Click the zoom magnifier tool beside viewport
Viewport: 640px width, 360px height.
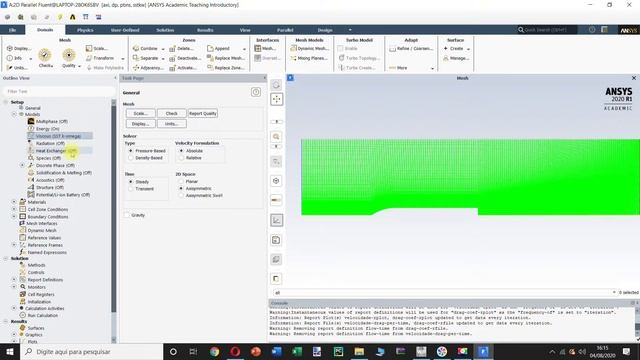click(x=276, y=137)
